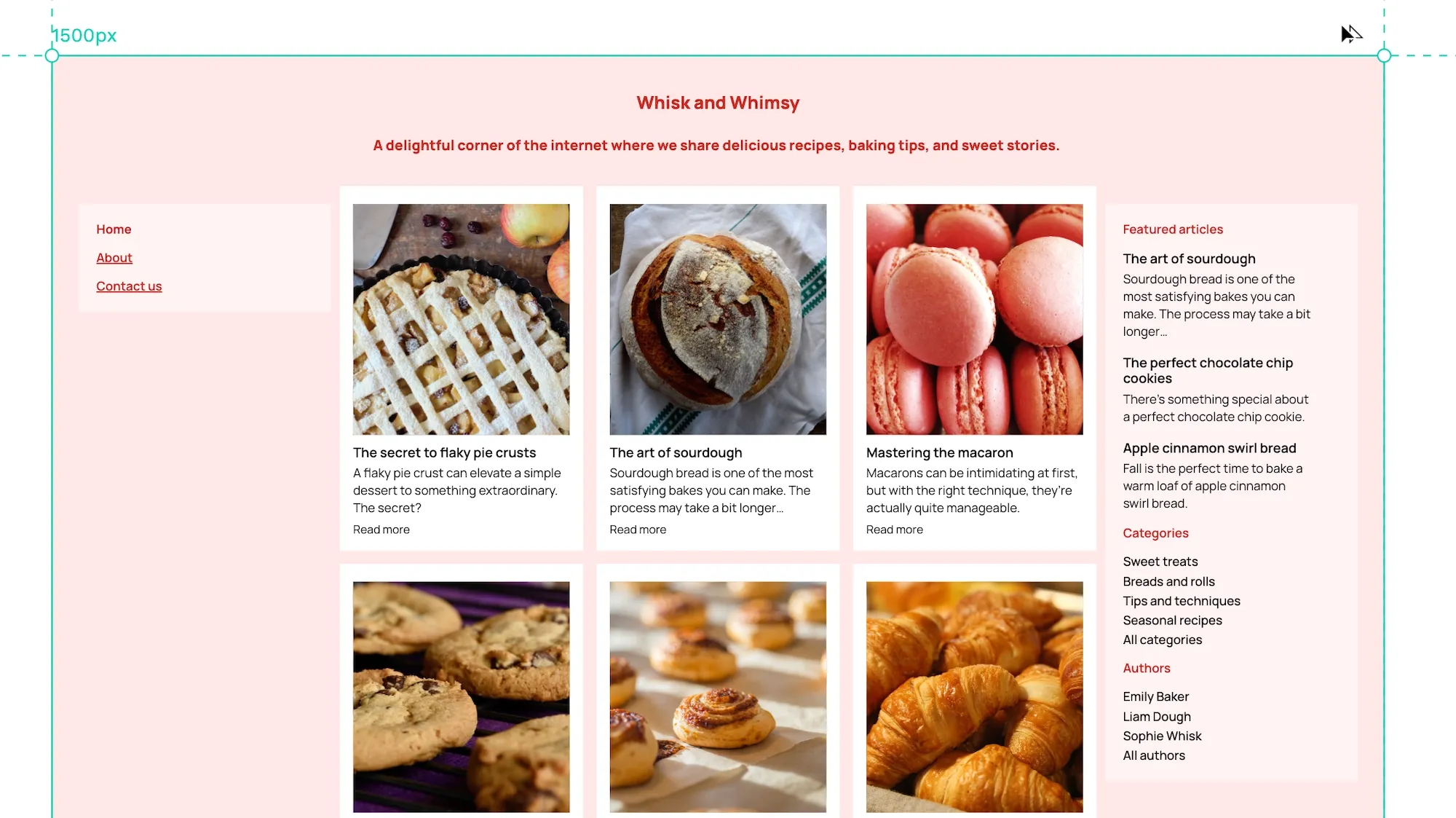Click Read more on flaky pie crusts
This screenshot has width=1456, height=818.
point(381,529)
